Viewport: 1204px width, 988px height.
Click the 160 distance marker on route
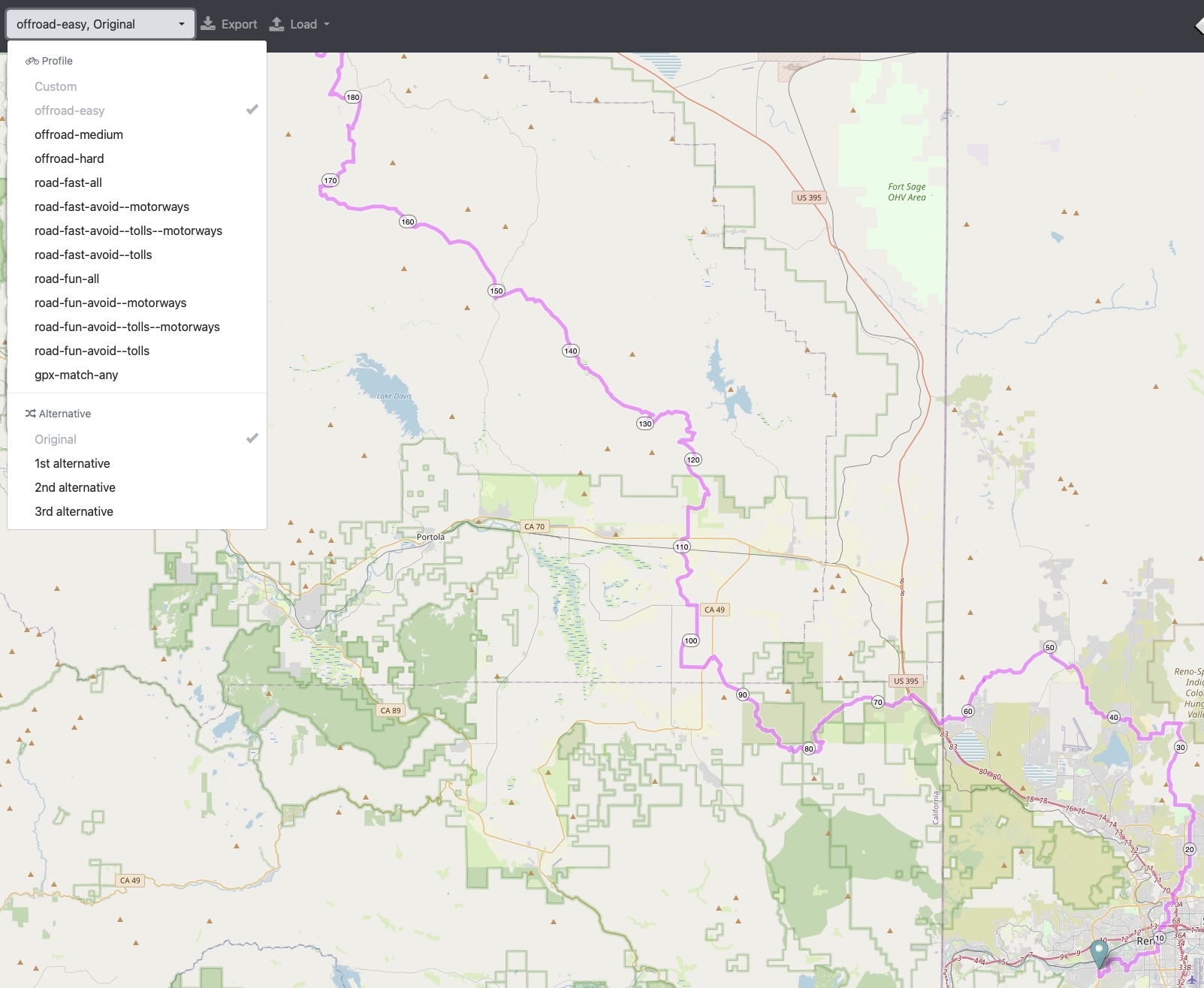(408, 221)
